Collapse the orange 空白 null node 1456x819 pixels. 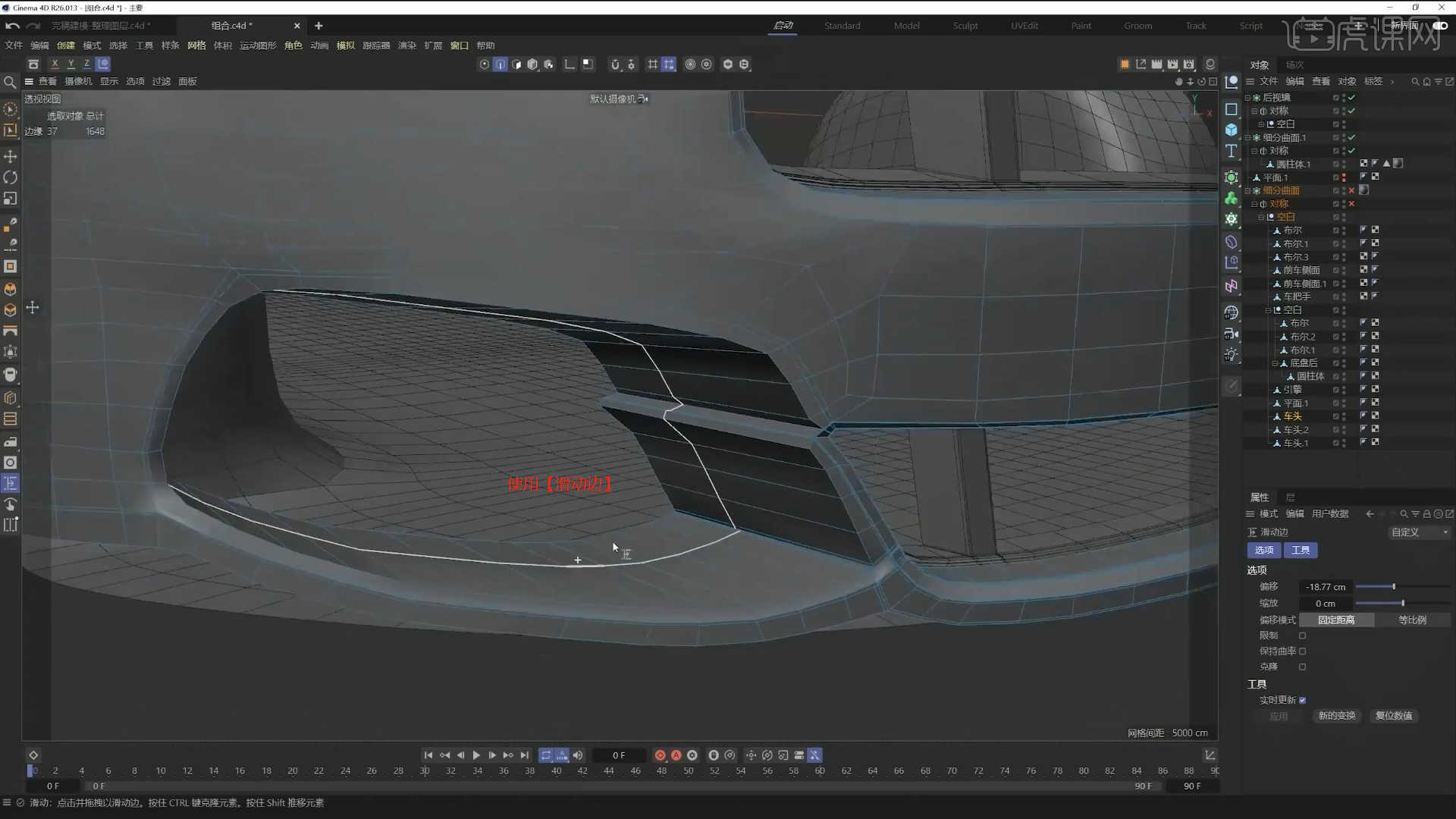point(1262,217)
